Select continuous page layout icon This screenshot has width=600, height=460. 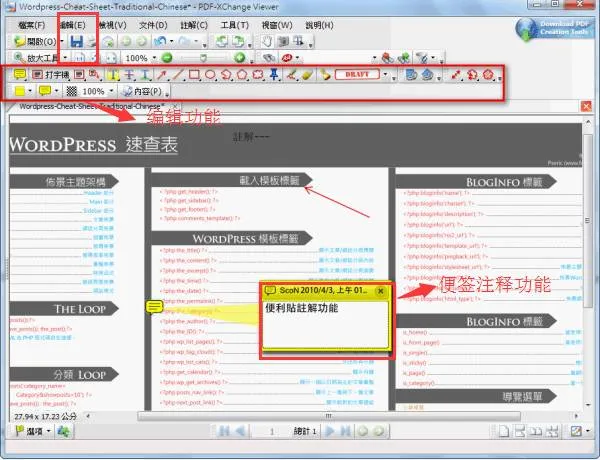pyautogui.click(x=520, y=431)
